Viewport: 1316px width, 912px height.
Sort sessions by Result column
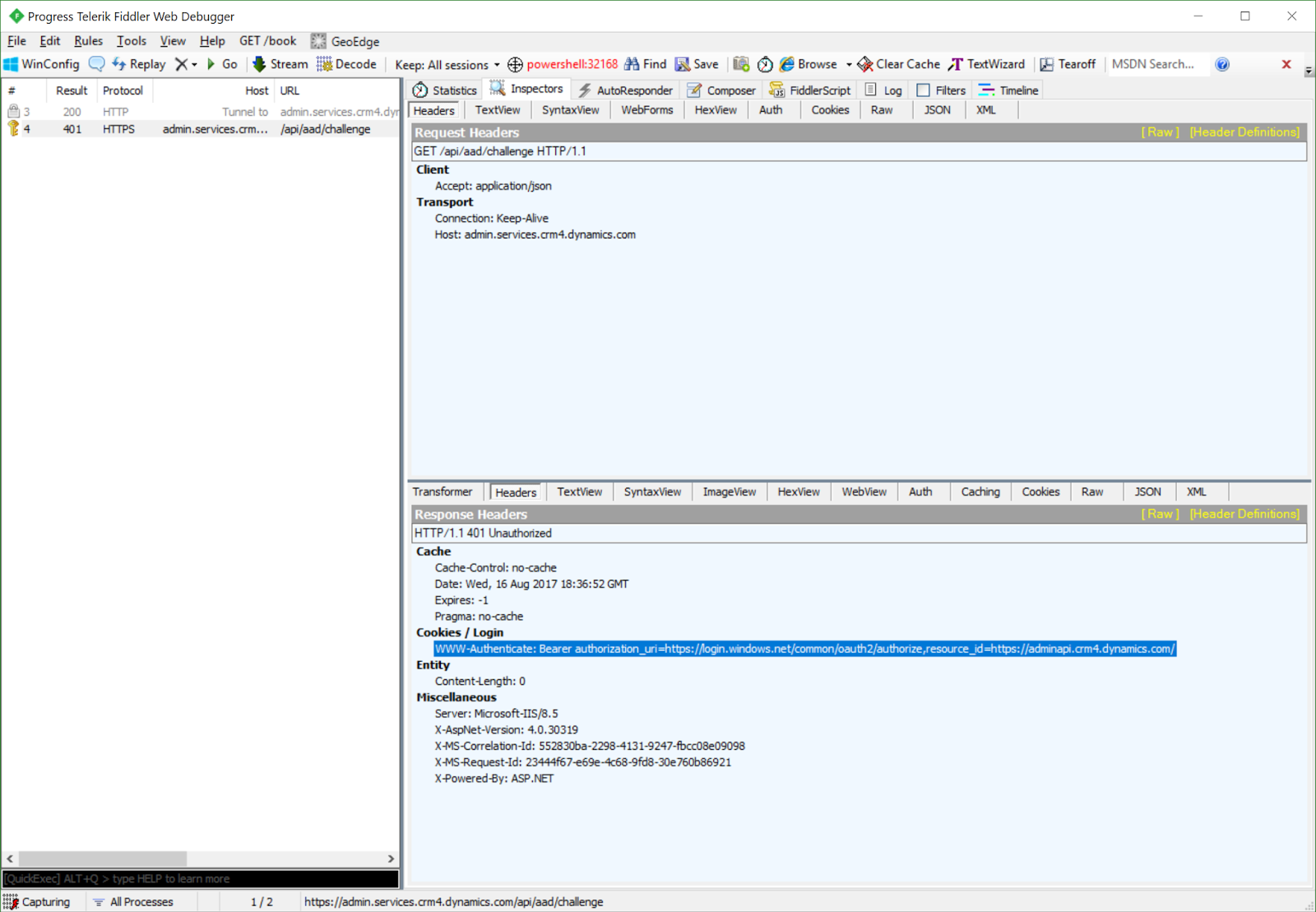tap(72, 90)
